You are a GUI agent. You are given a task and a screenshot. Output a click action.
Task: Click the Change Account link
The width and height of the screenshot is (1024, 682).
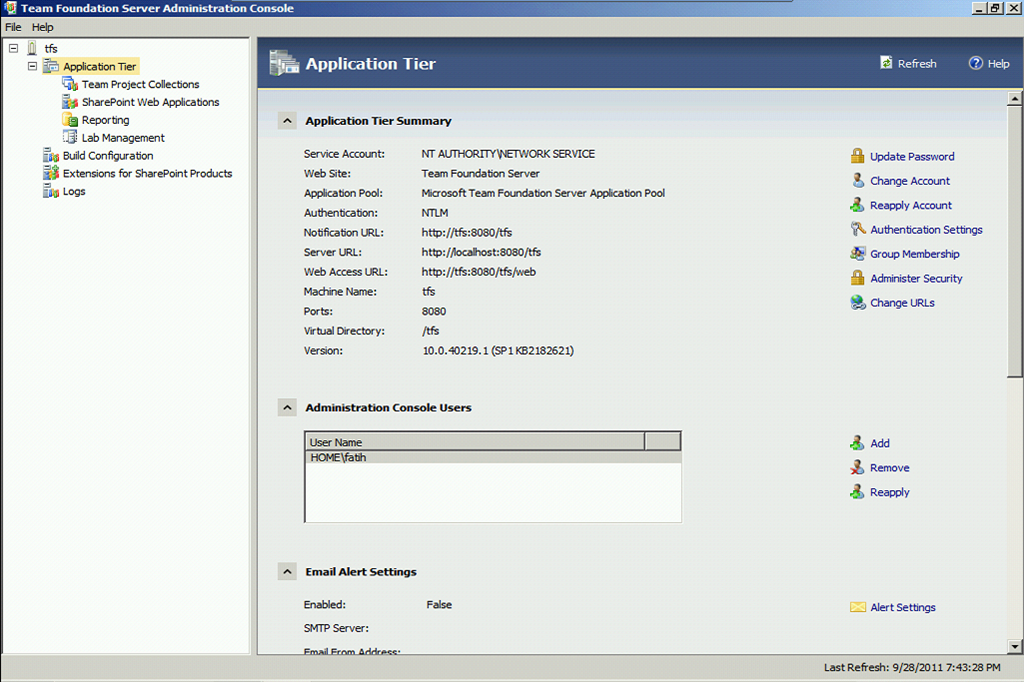point(910,180)
